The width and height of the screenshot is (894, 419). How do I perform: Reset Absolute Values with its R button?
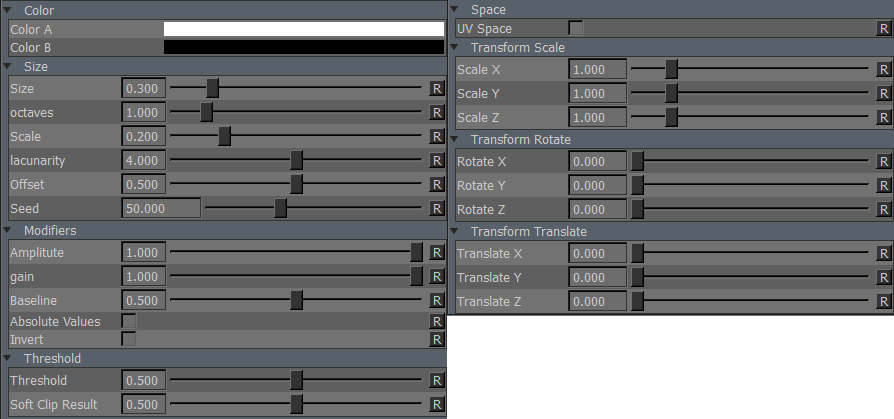point(437,321)
